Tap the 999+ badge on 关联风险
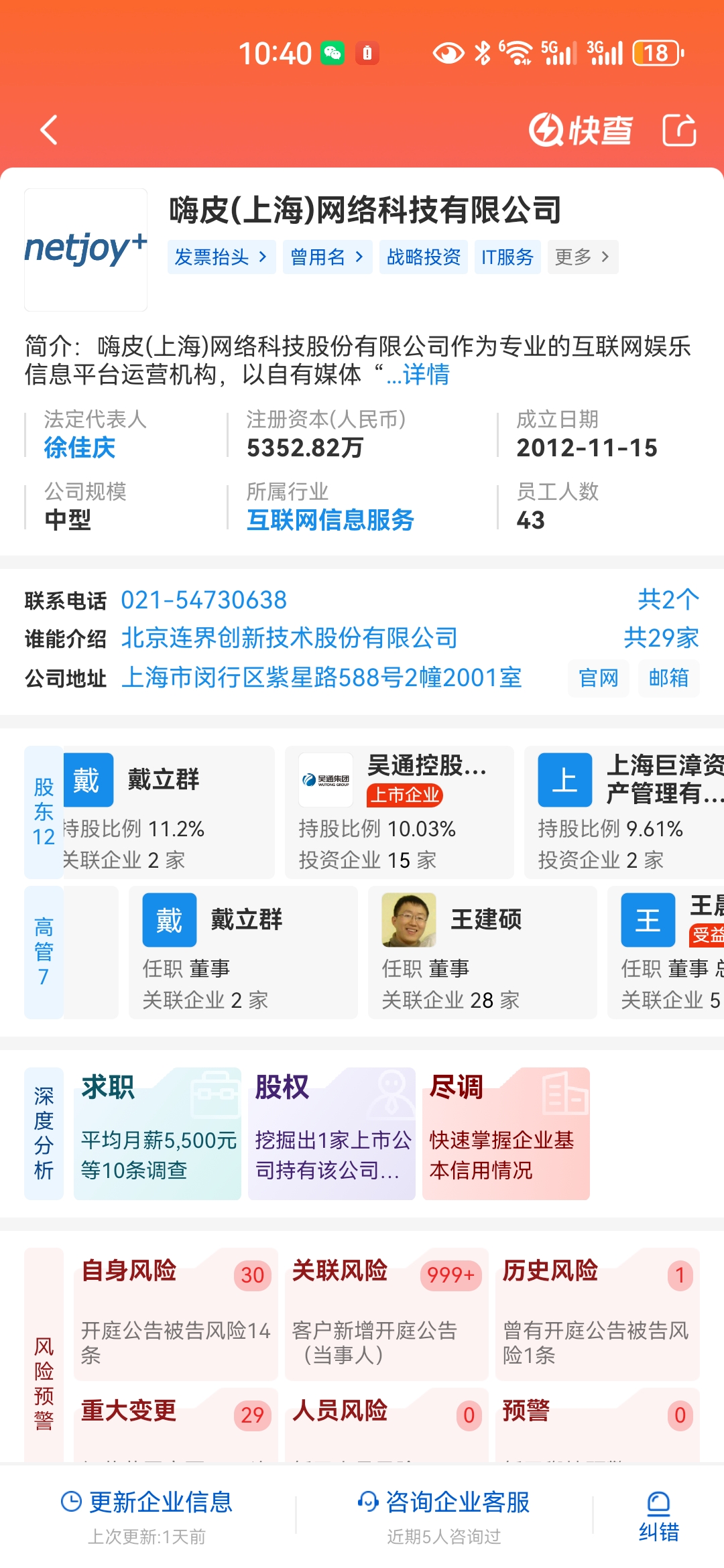 coord(450,1275)
